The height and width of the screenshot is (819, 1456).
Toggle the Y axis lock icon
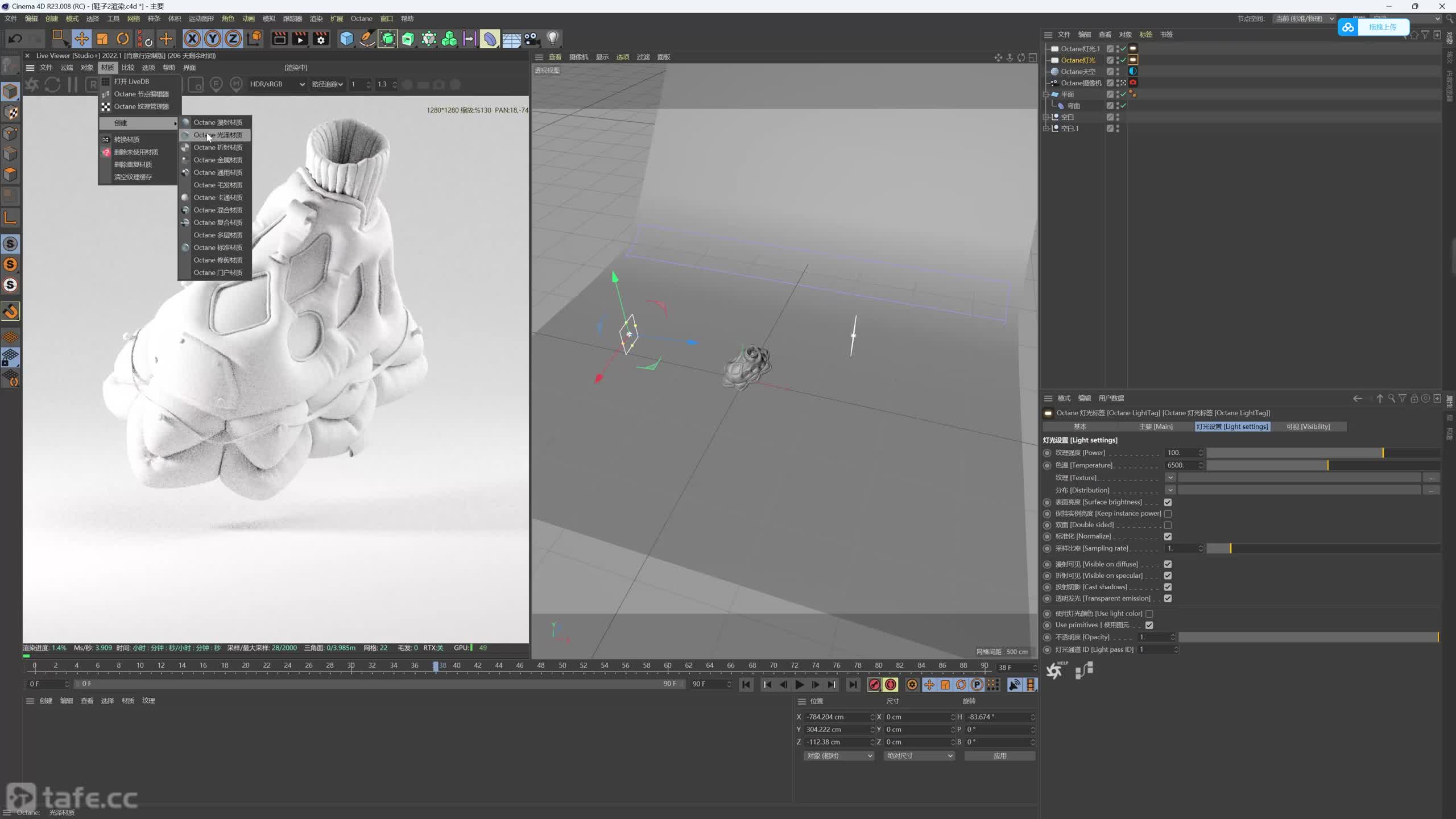coord(213,39)
